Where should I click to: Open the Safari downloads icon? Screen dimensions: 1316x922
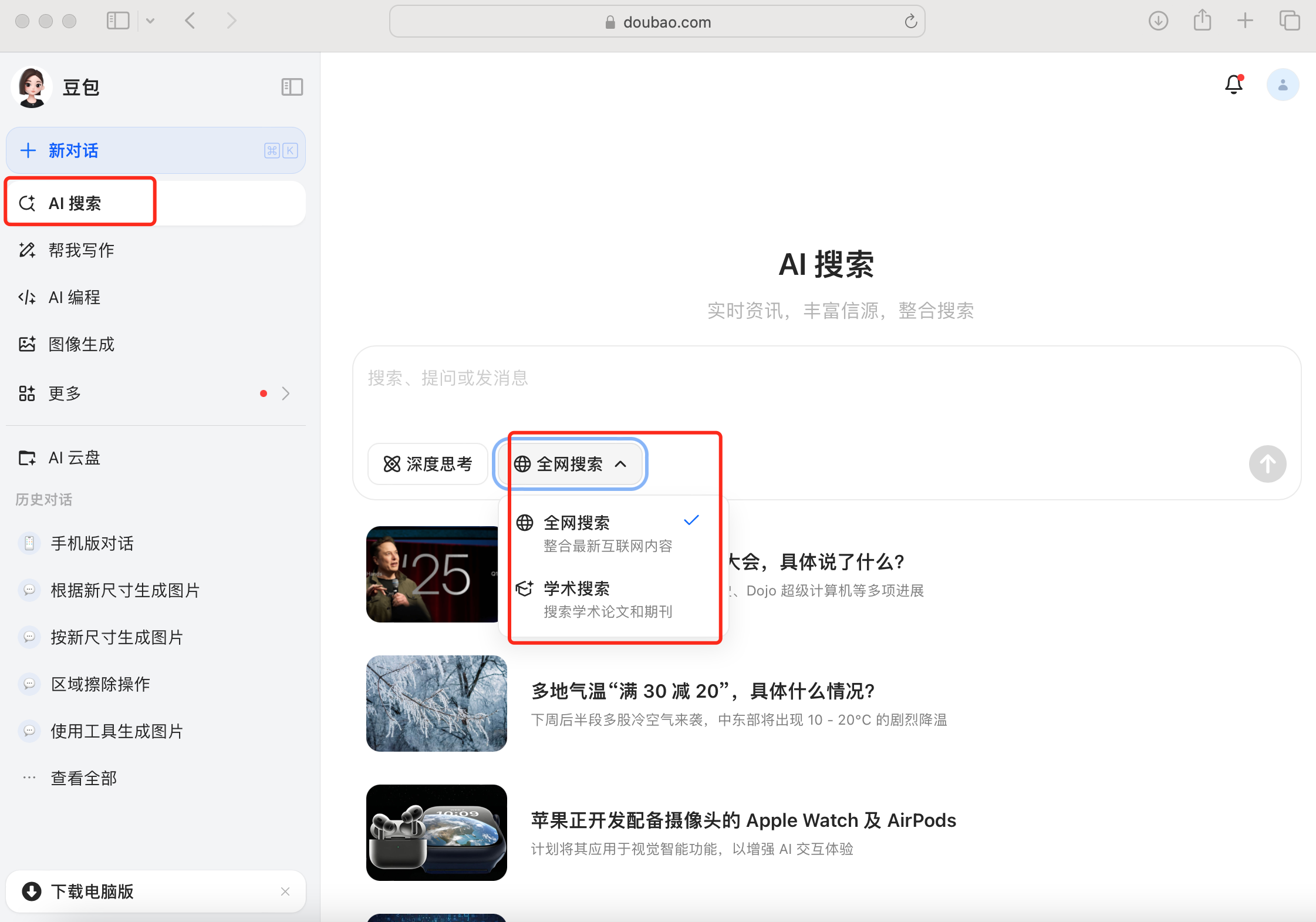click(1158, 21)
